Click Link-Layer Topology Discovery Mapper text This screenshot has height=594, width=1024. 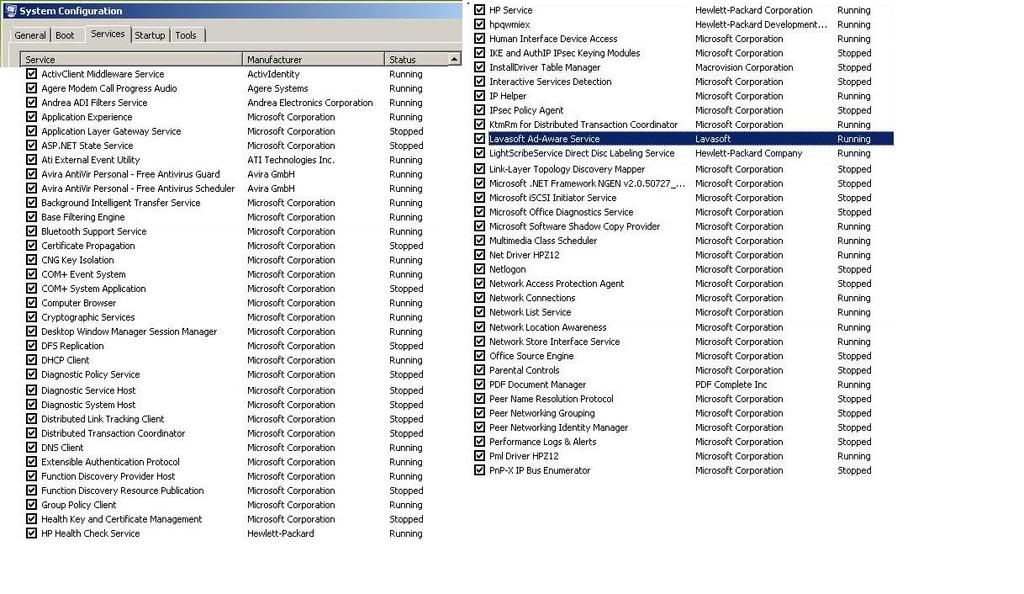tap(567, 169)
